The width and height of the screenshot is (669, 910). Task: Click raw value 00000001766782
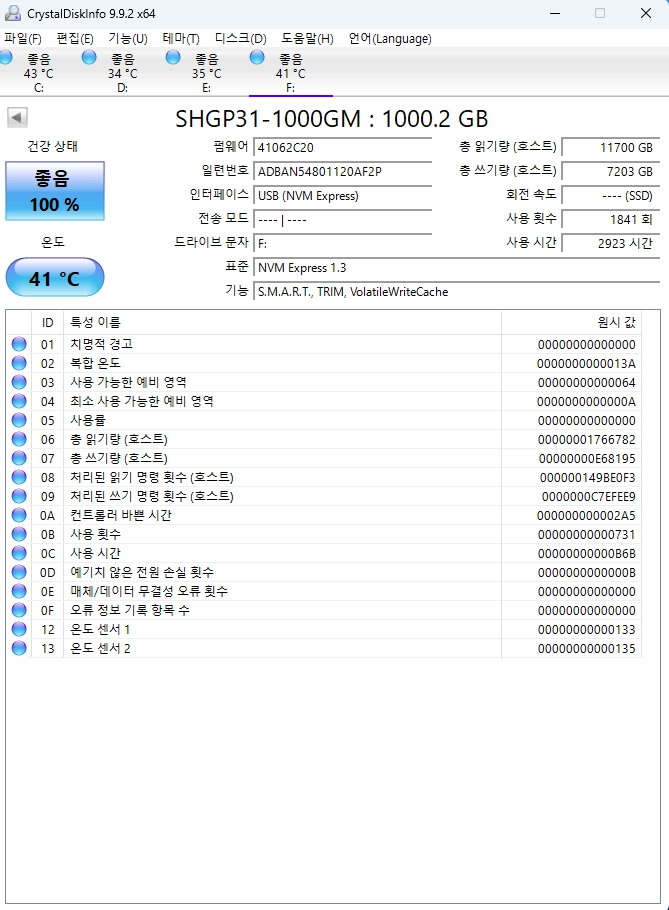[x=586, y=440]
